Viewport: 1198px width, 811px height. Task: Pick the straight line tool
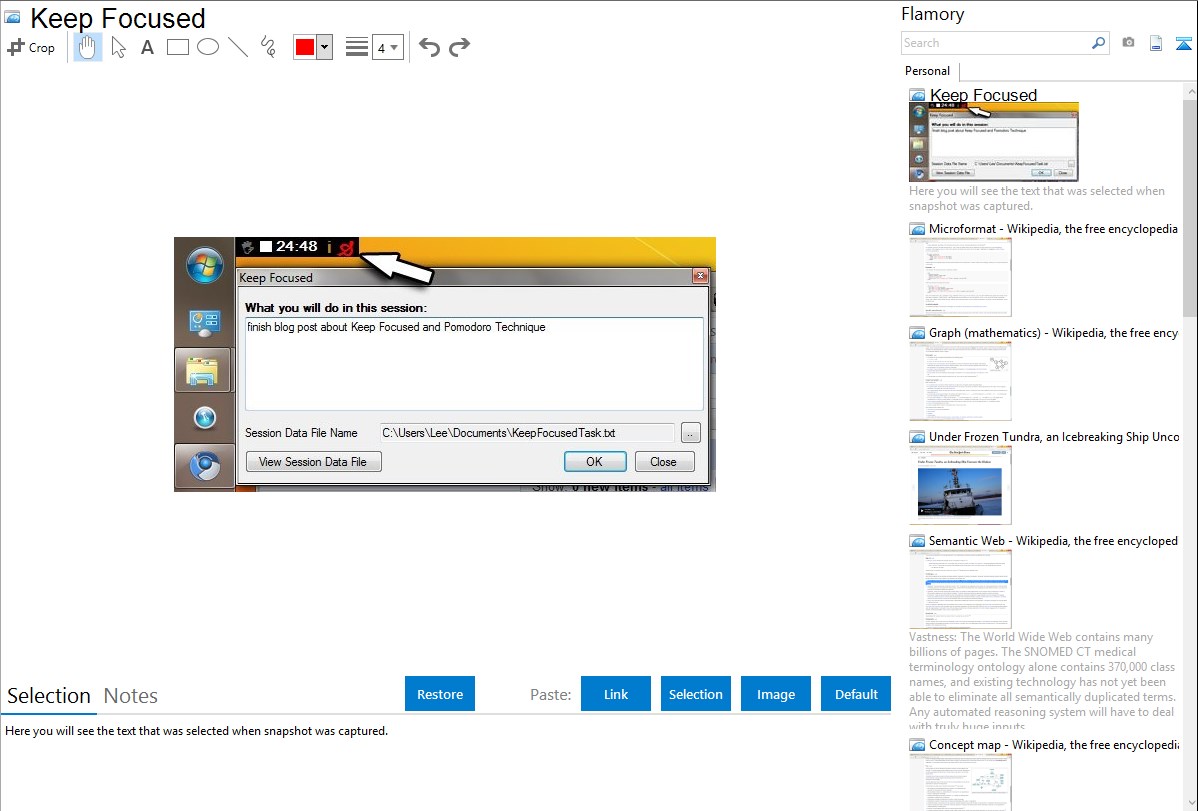pos(238,47)
